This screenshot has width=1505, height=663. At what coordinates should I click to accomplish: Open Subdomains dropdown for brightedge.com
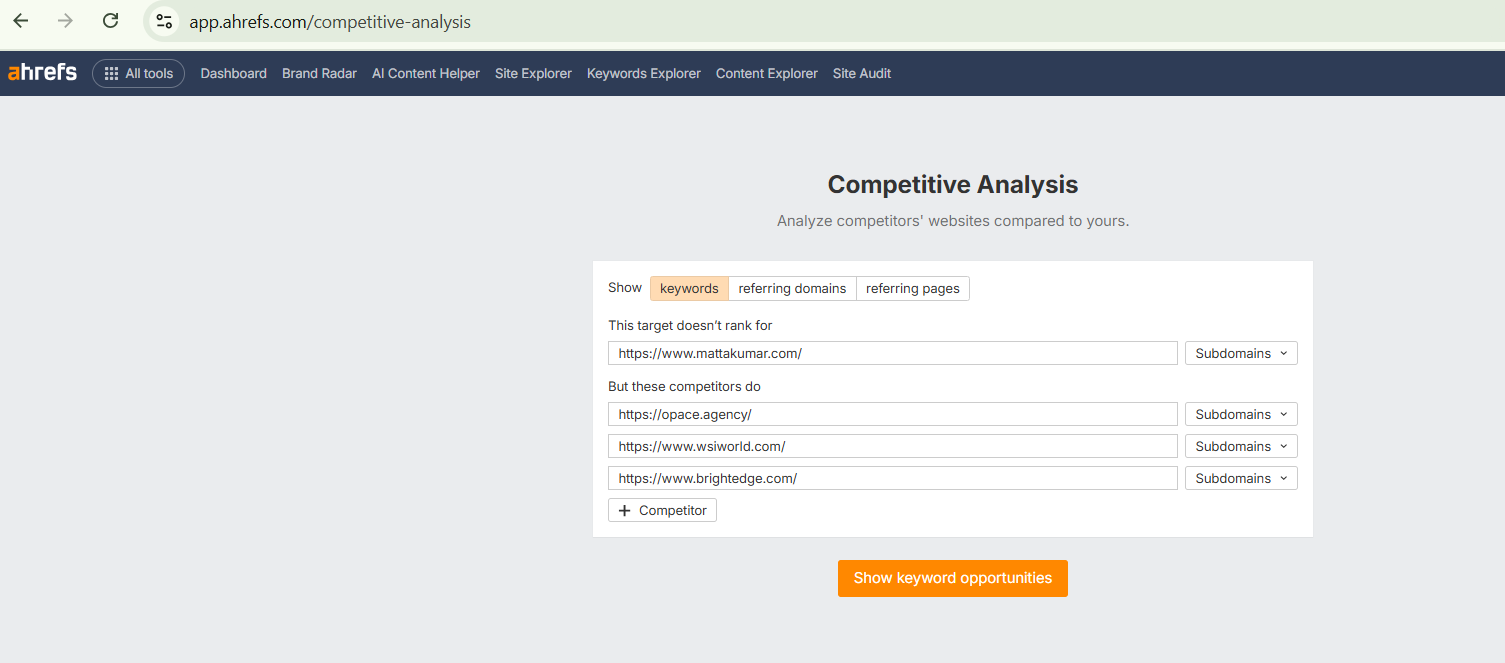pos(1241,478)
